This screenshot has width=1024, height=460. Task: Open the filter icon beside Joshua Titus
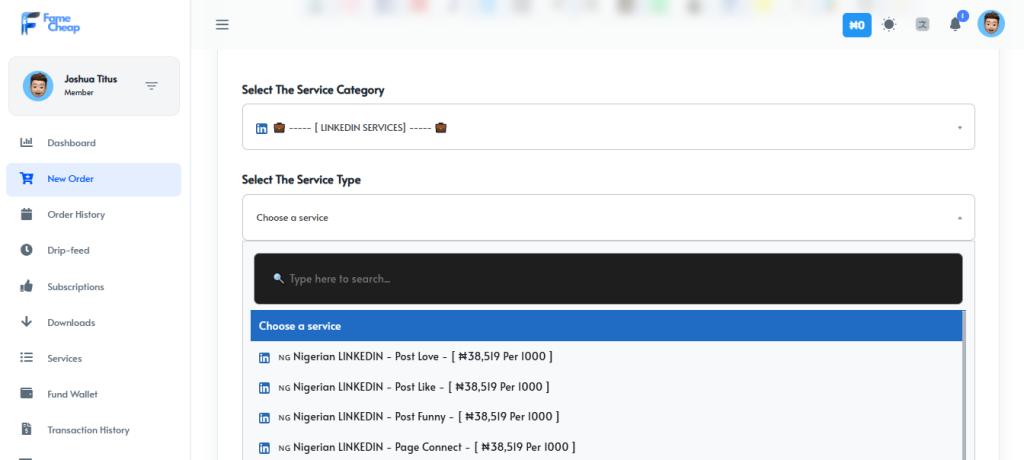pyautogui.click(x=152, y=86)
